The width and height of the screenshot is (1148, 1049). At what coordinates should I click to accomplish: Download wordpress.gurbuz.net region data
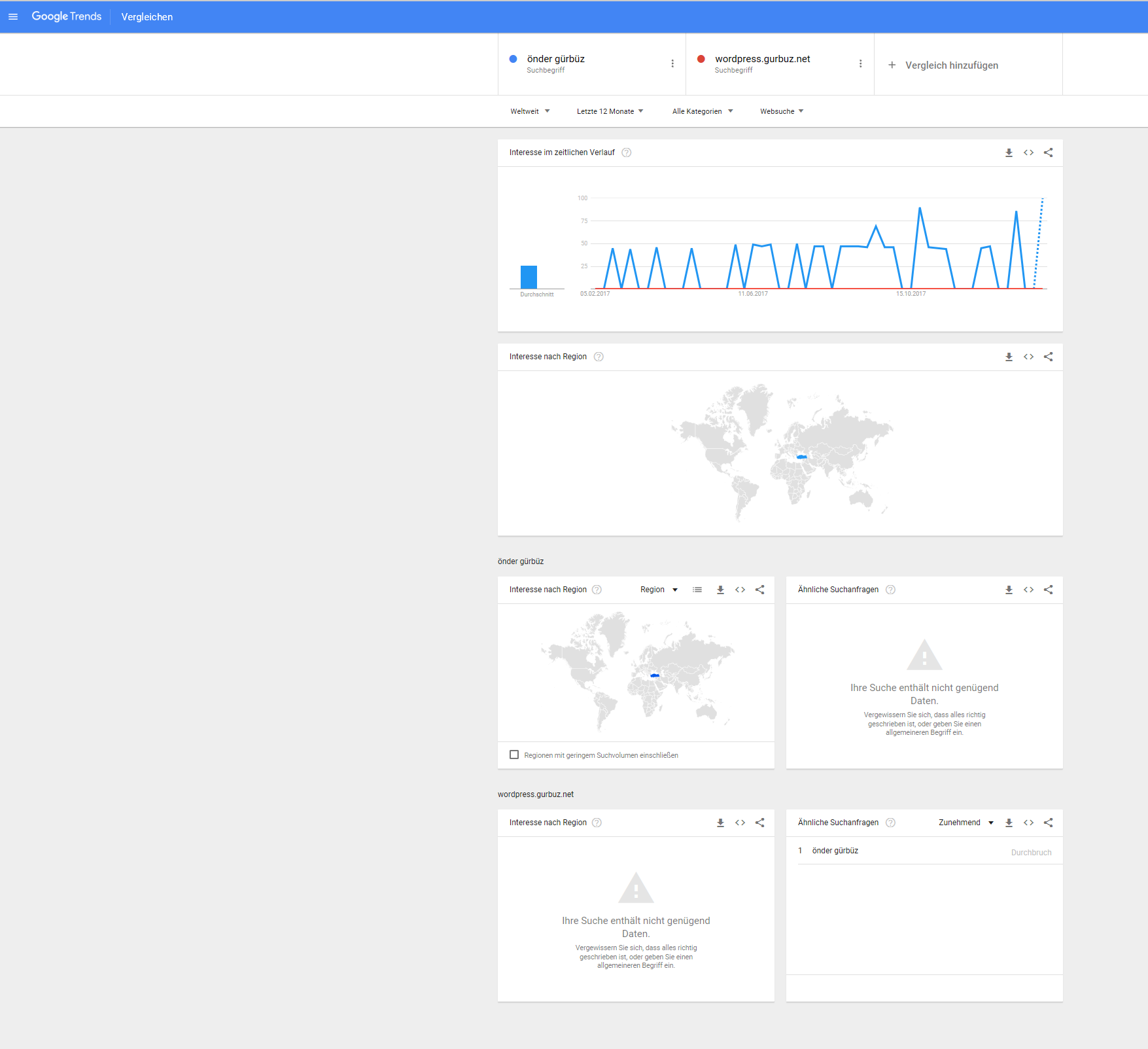(720, 823)
